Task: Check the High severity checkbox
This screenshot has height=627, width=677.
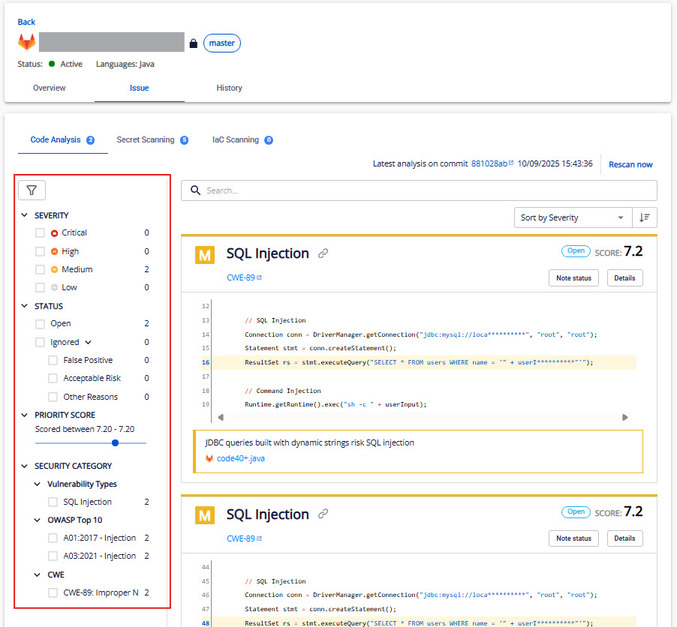Action: [40, 251]
